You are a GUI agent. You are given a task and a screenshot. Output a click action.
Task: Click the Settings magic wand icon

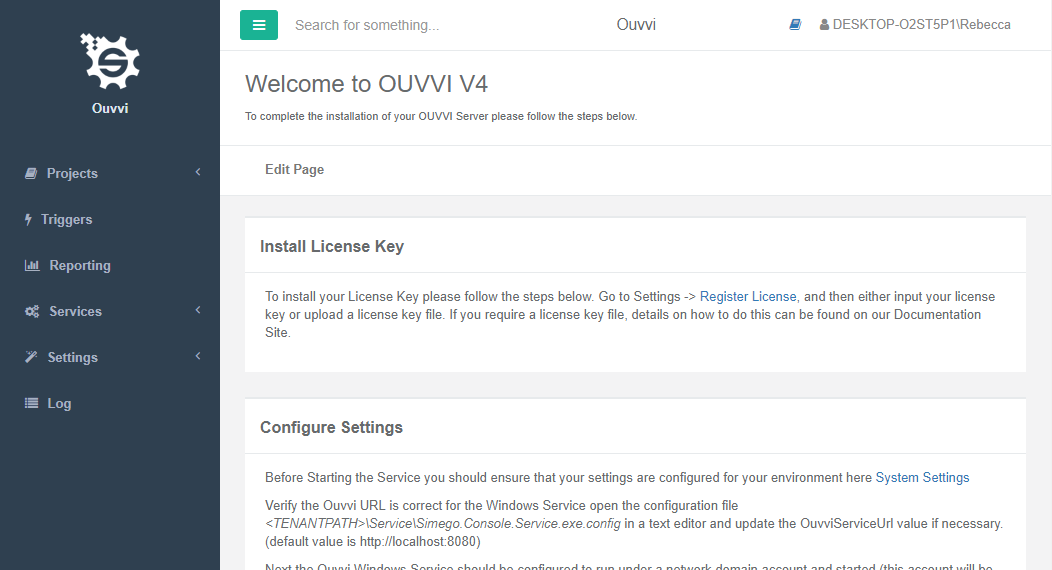point(31,357)
